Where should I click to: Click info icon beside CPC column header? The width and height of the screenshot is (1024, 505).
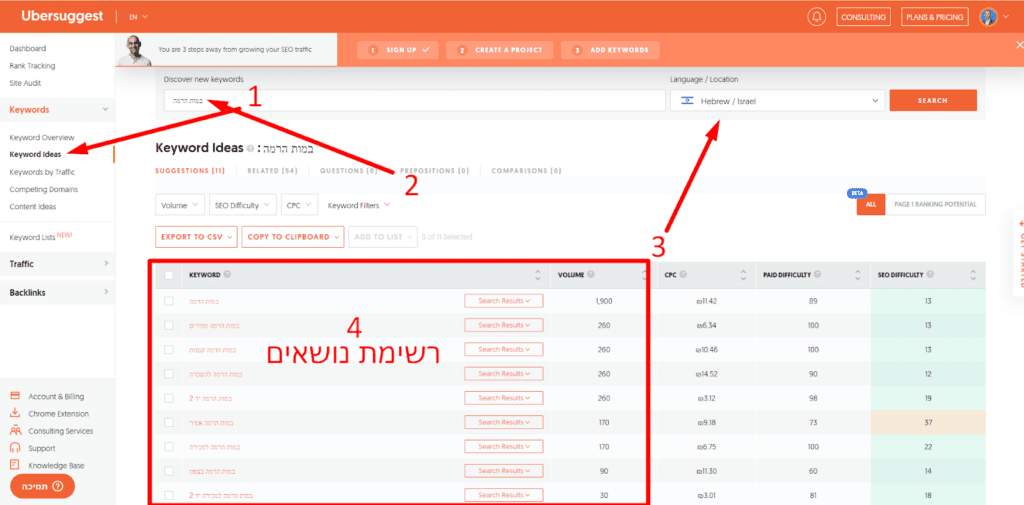683,275
